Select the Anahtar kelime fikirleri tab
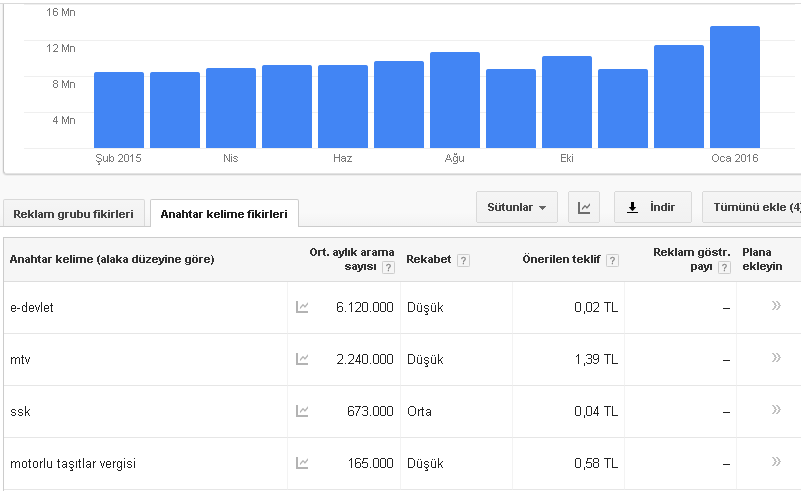This screenshot has height=491, width=801. coord(224,214)
